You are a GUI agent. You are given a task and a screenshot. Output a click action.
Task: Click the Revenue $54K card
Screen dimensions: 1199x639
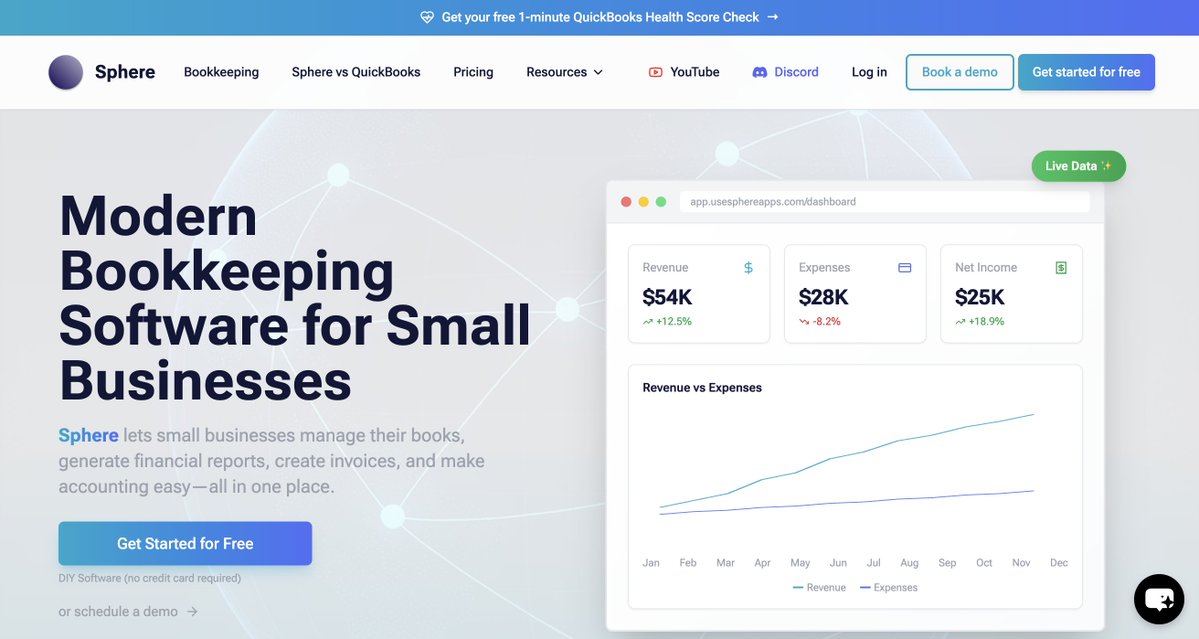coord(699,294)
